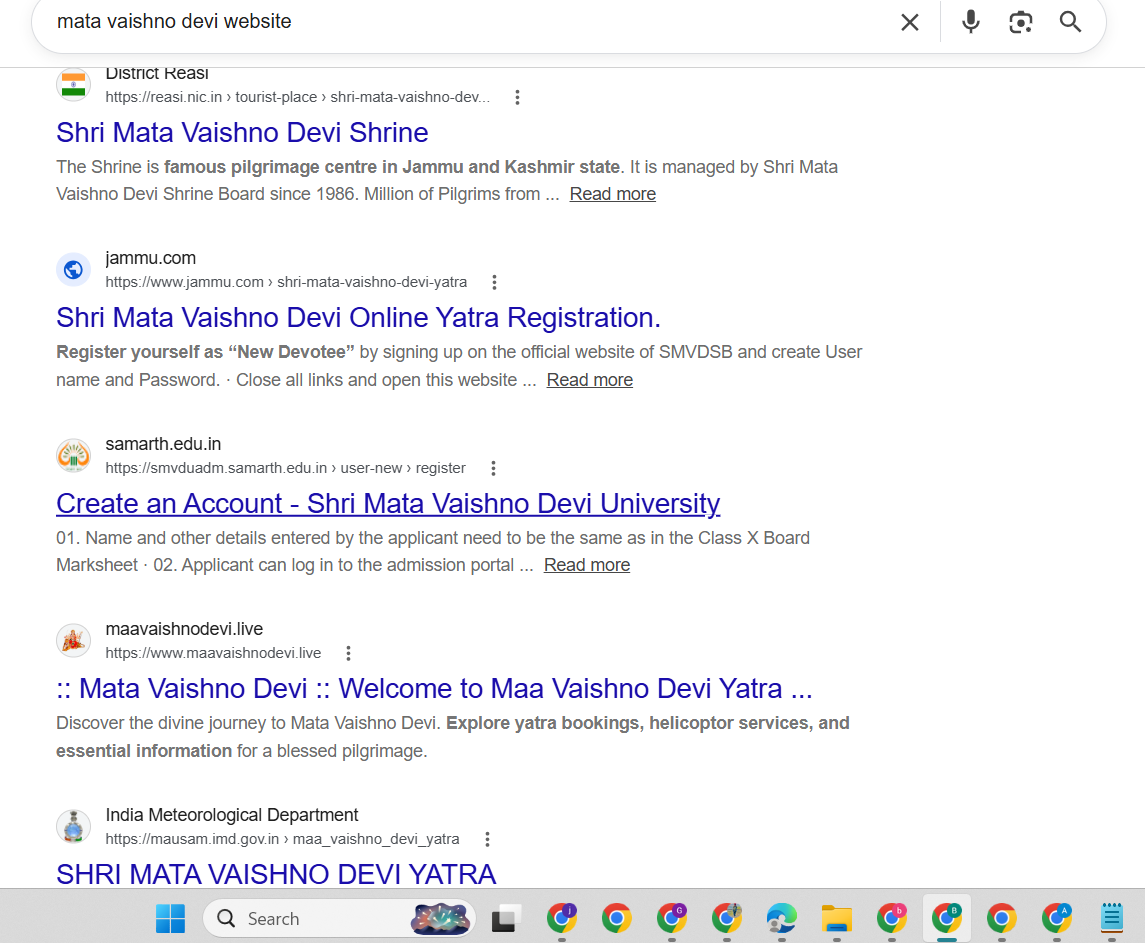Image resolution: width=1145 pixels, height=943 pixels.
Task: Click Read more under Shrine result
Action: [x=613, y=194]
